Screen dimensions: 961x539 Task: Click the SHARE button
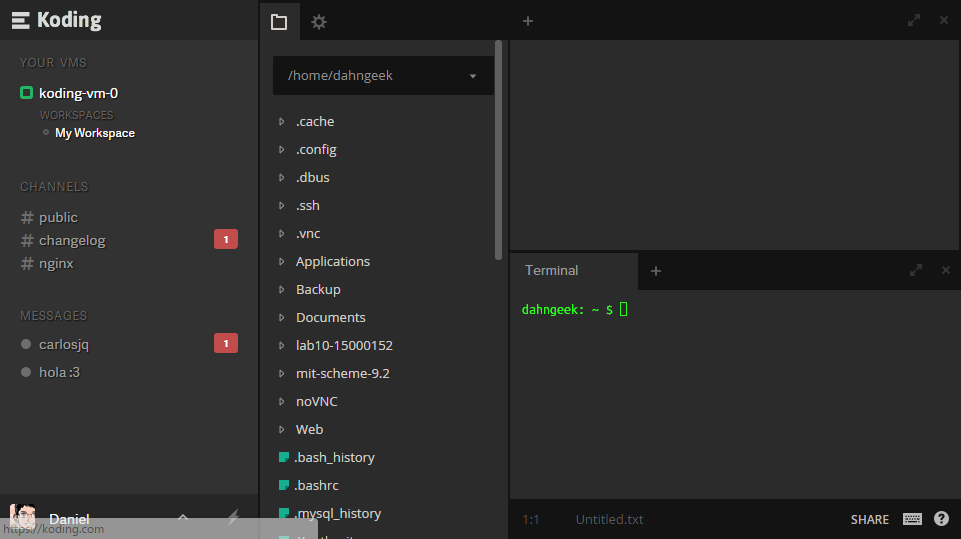tap(870, 519)
